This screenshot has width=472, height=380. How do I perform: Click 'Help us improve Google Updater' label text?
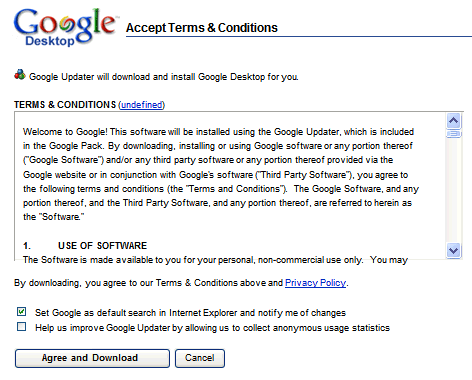coord(212,328)
